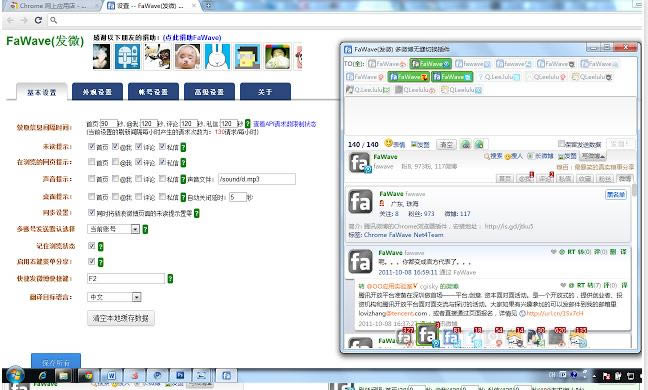Image resolution: width=648 pixels, height=390 pixels.
Task: Click the white rabbit donor avatar
Action: [217, 57]
